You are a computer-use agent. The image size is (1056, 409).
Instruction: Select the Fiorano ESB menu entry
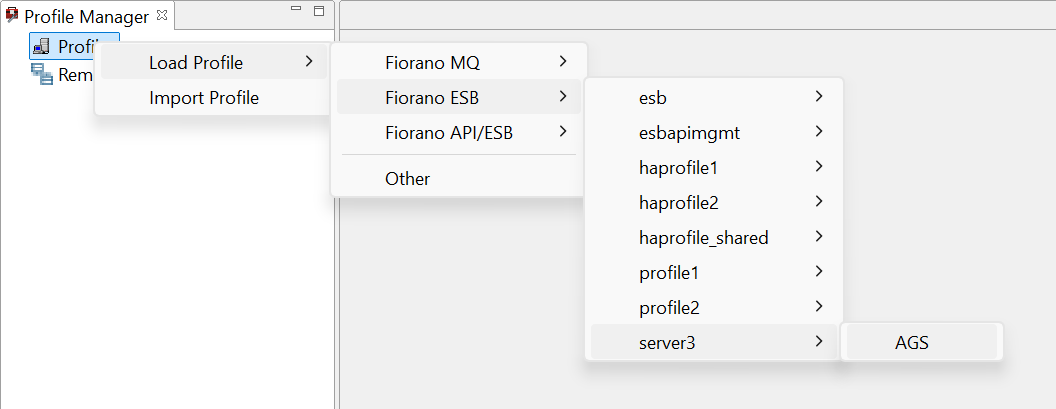459,98
